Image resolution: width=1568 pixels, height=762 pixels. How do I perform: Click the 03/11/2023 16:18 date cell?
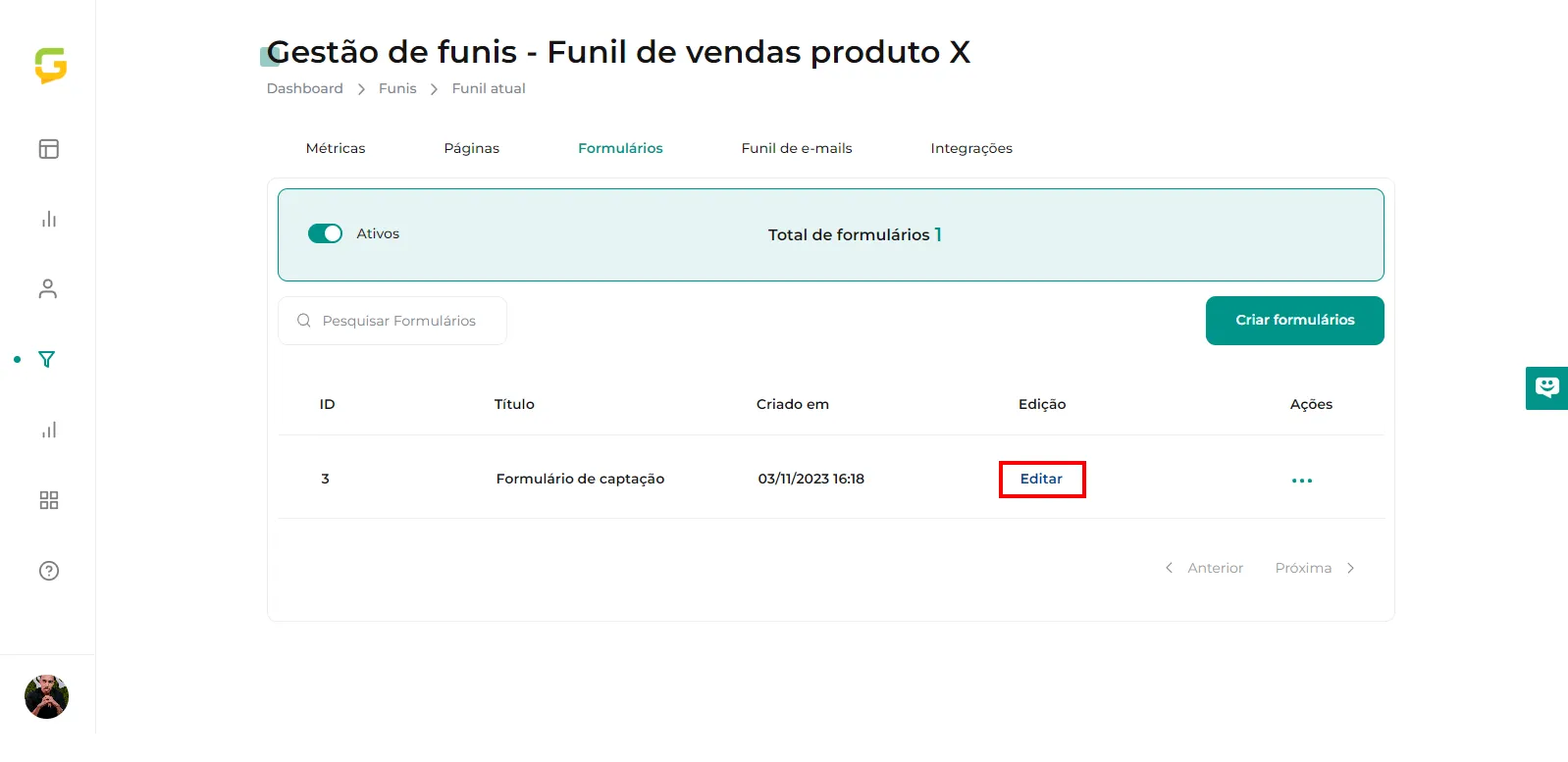pos(811,479)
